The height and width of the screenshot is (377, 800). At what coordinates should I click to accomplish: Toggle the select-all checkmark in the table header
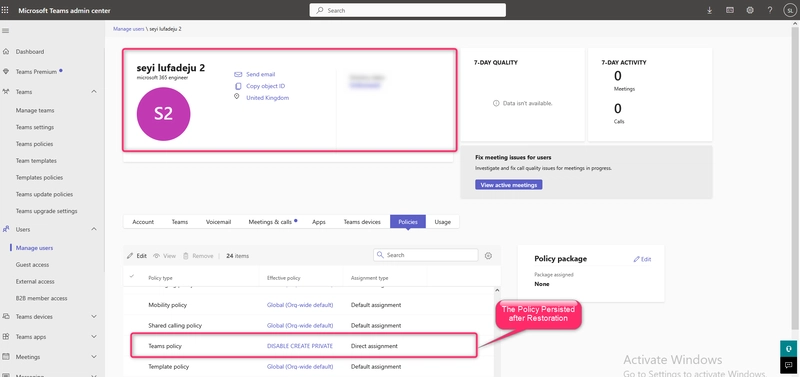point(132,276)
